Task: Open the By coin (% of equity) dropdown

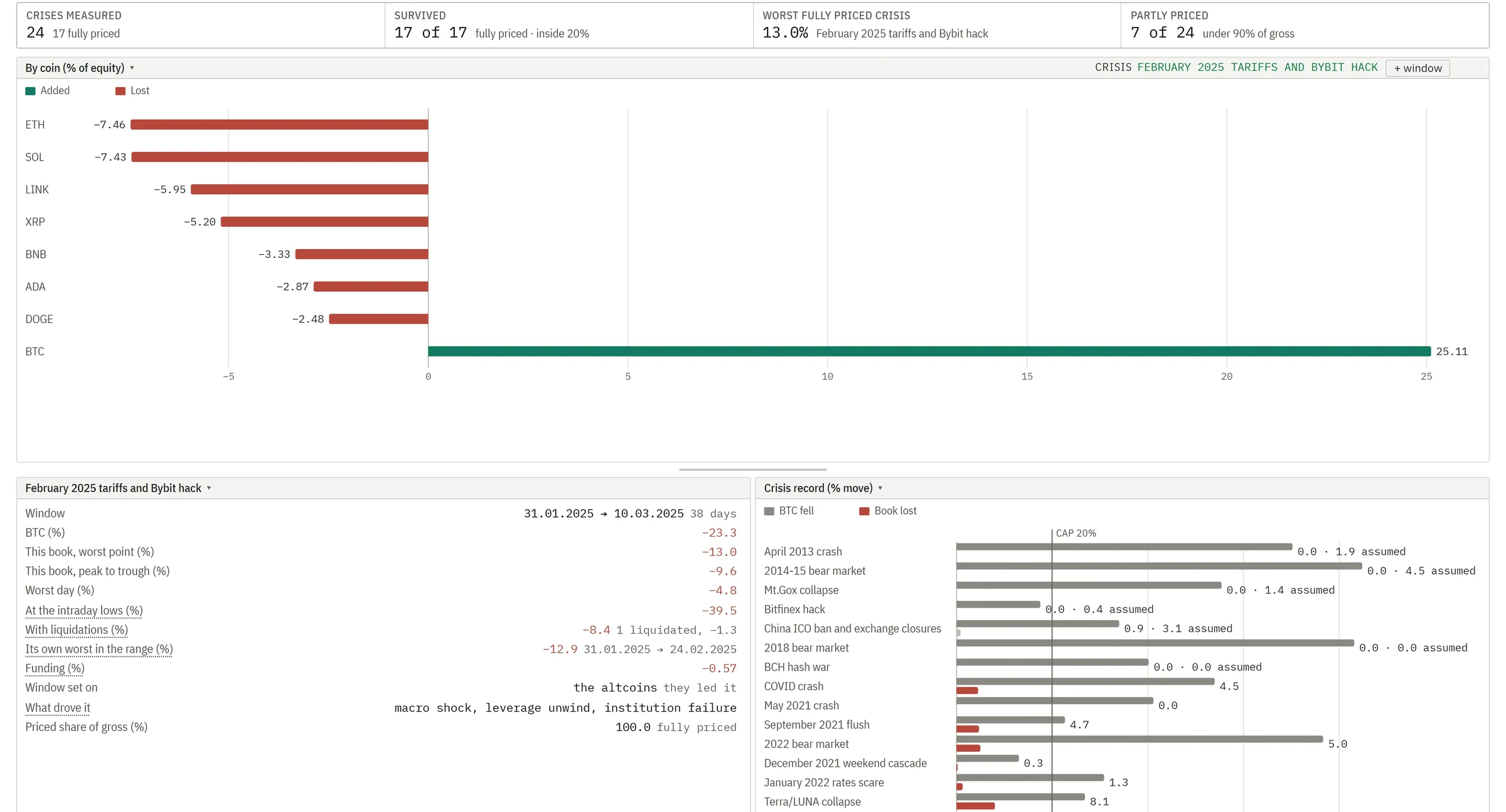Action: pos(80,68)
